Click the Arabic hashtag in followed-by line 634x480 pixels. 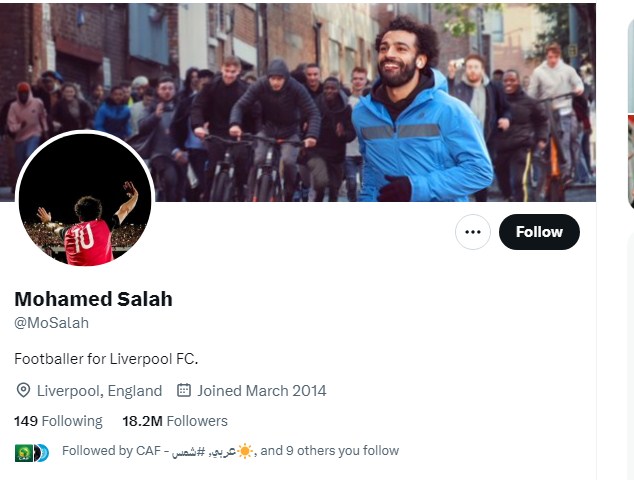188,451
